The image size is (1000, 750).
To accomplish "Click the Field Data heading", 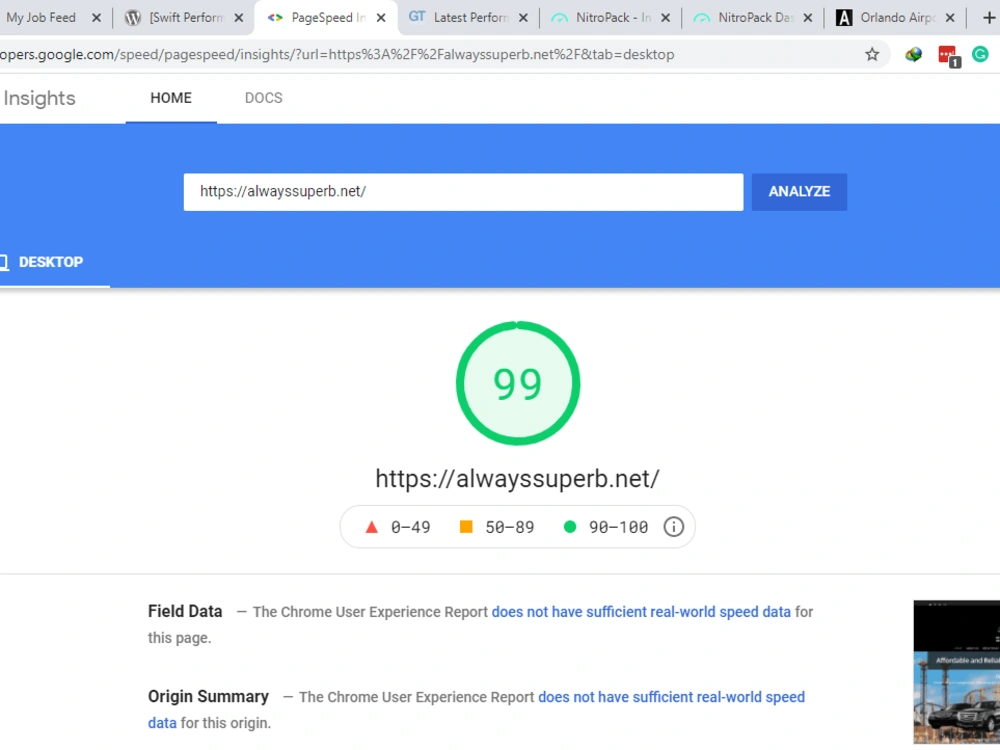I will pyautogui.click(x=185, y=612).
